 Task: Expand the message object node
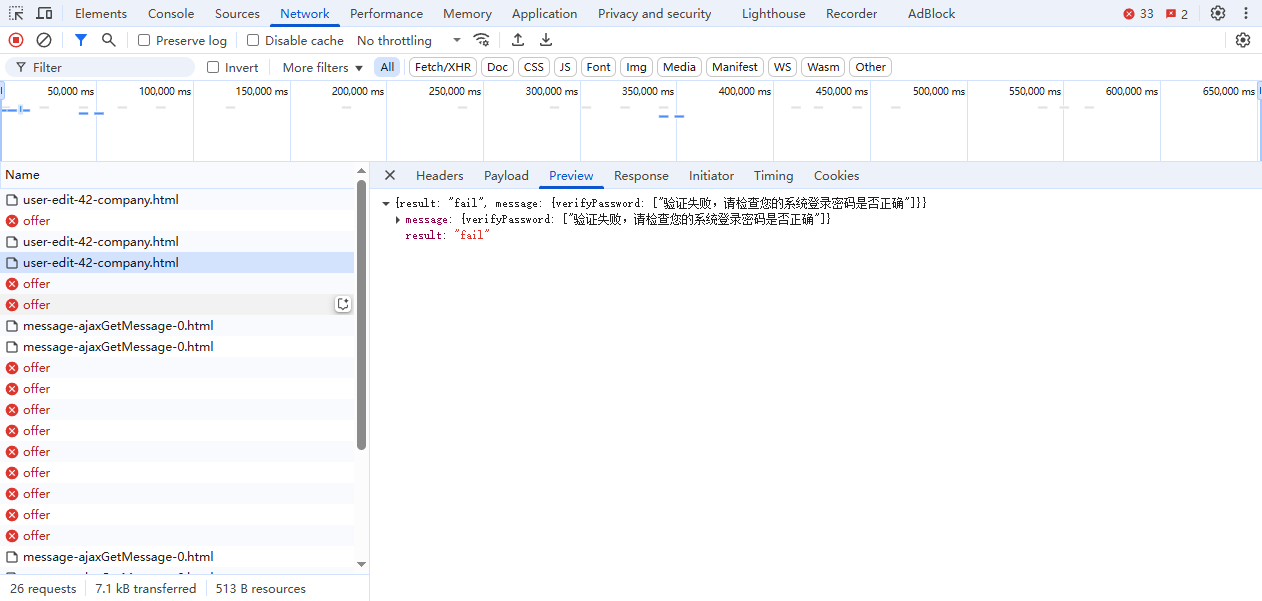(x=398, y=219)
